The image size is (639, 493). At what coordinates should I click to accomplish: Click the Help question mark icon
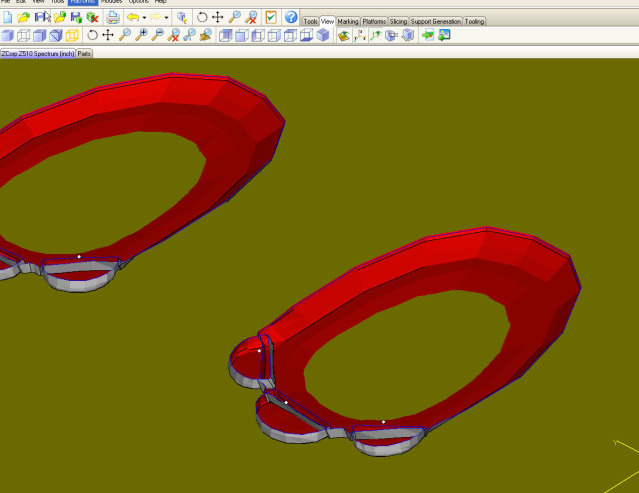coord(291,18)
